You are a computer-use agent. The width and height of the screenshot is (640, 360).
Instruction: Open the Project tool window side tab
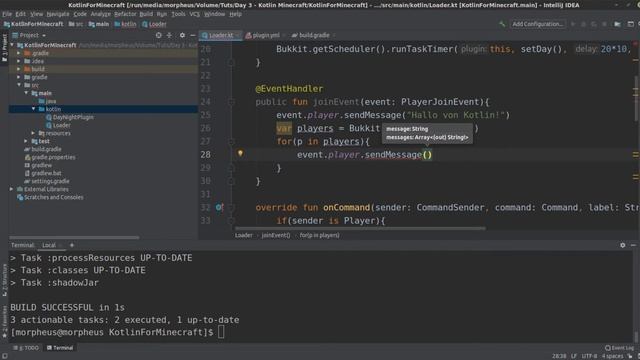point(4,48)
